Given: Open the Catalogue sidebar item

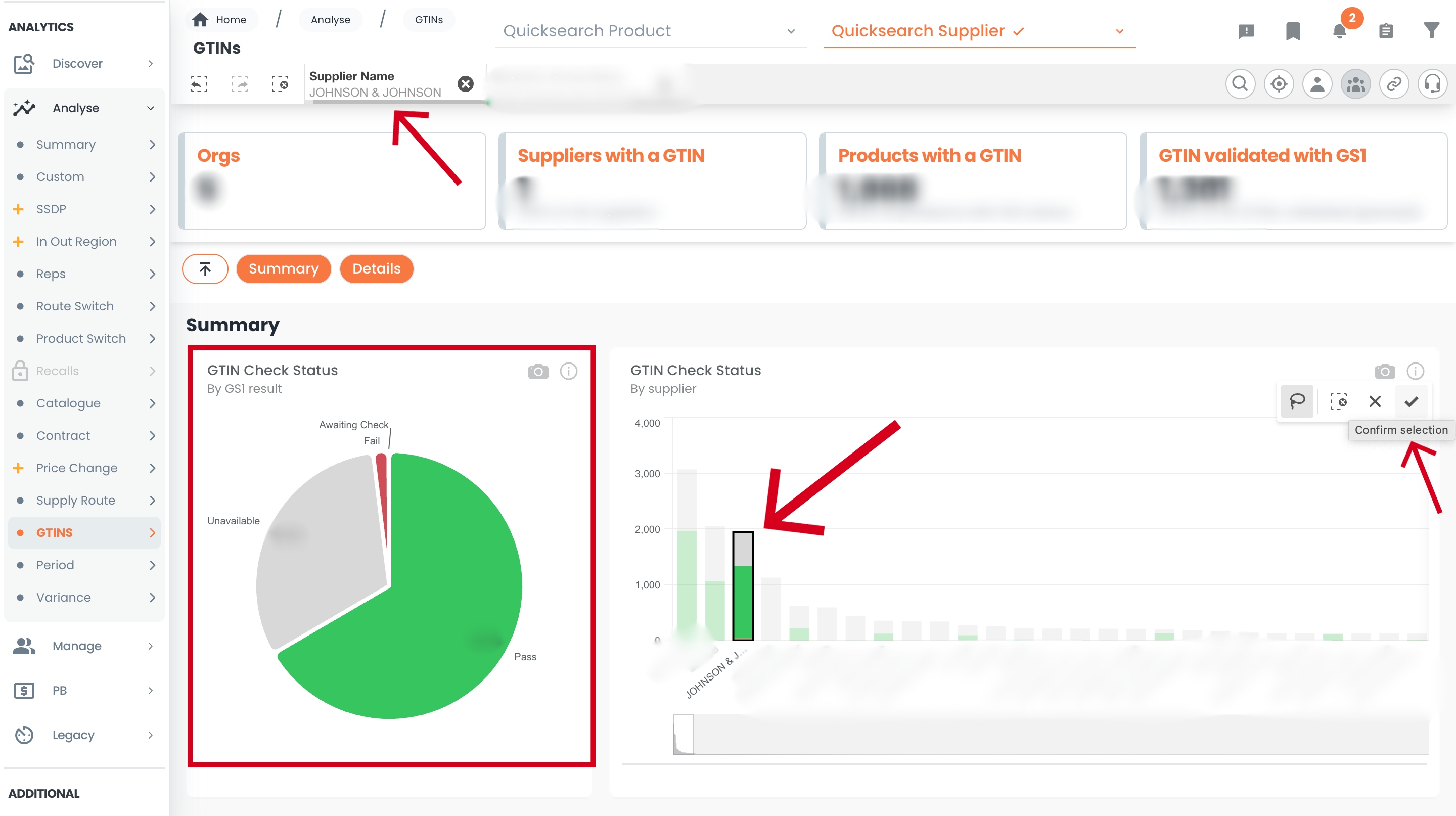Looking at the screenshot, I should click(83, 403).
